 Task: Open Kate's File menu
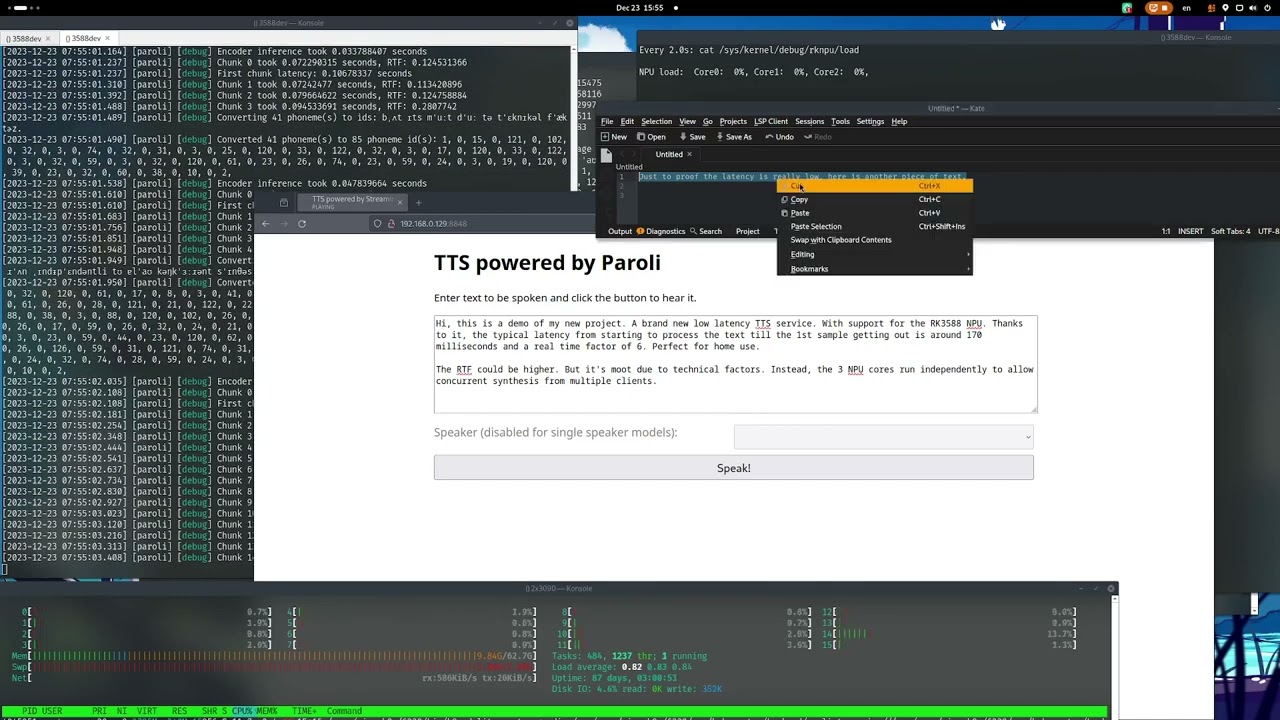click(607, 122)
